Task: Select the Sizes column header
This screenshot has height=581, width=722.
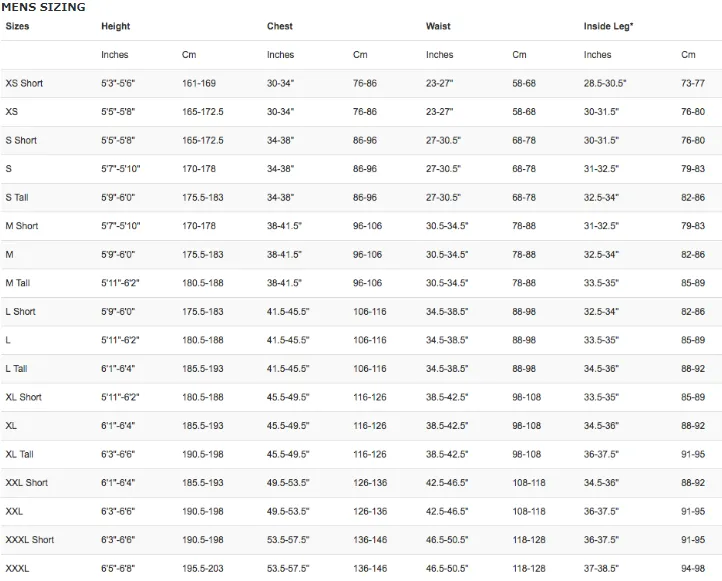Action: click(17, 26)
